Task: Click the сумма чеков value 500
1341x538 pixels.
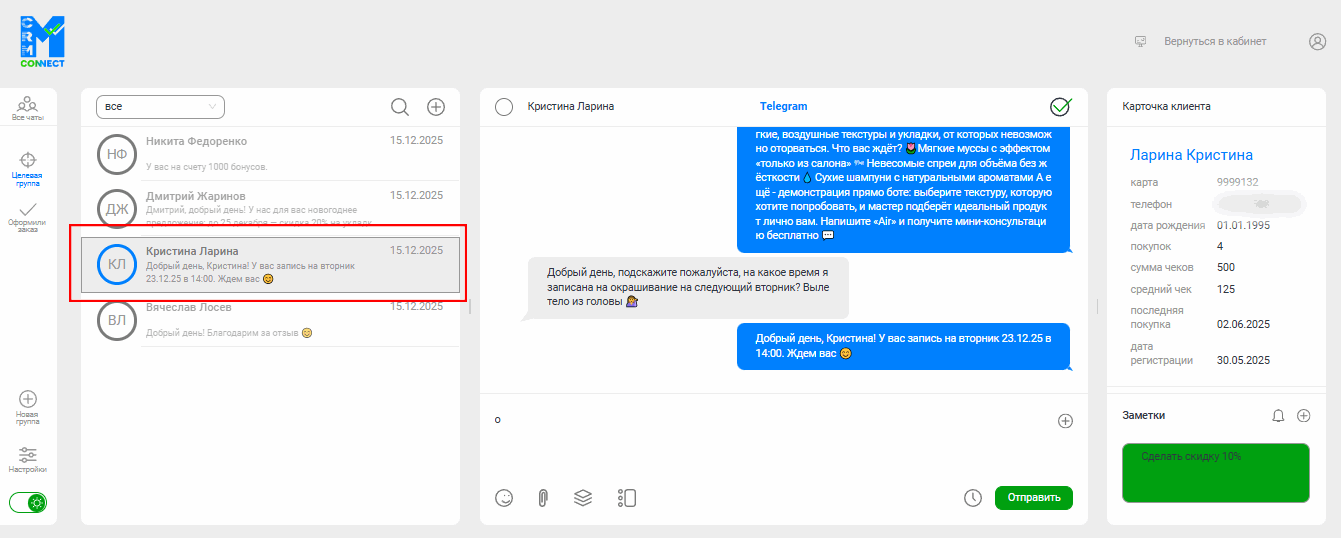Action: point(1226,267)
